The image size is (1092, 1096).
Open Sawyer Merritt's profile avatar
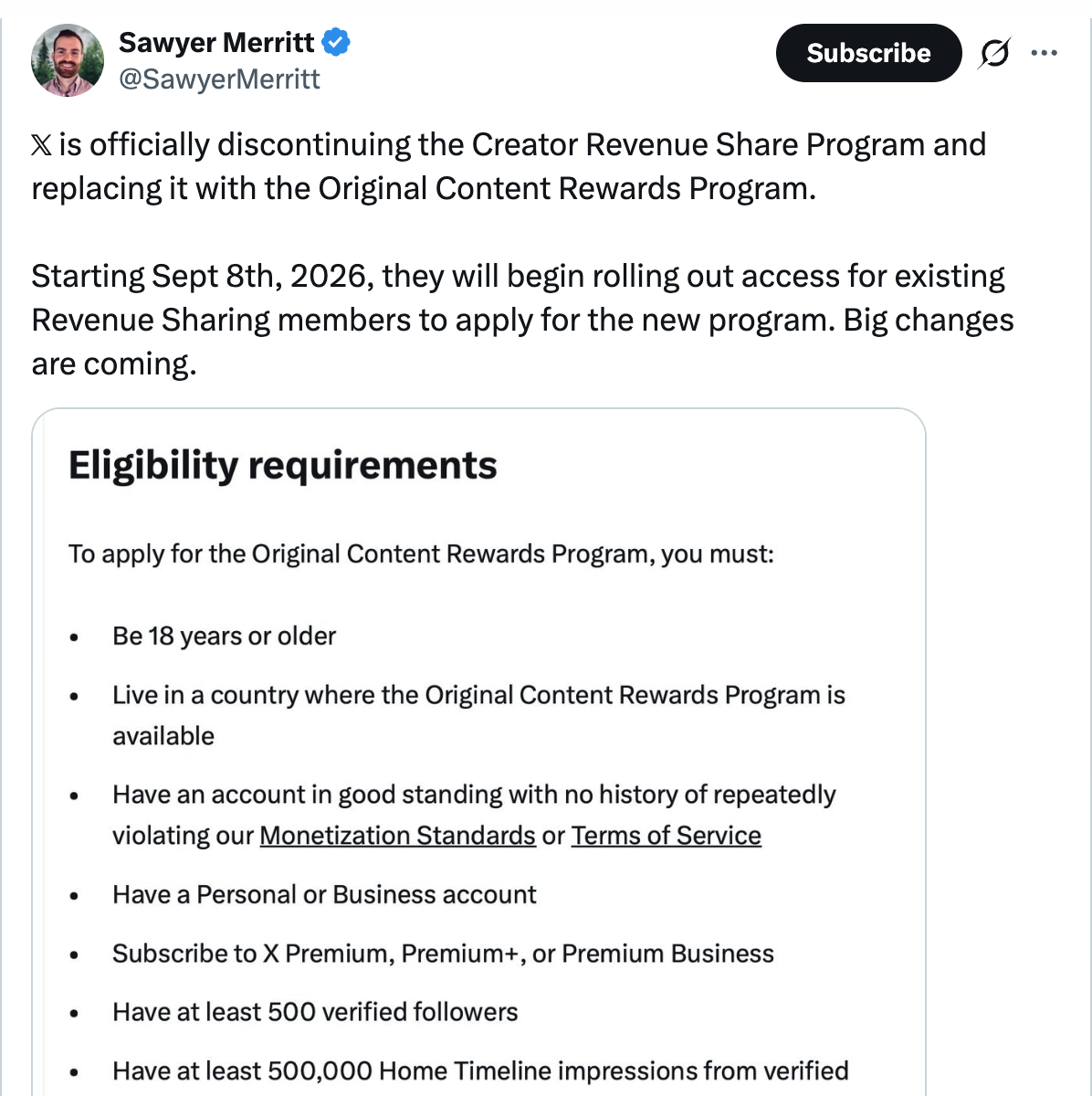pyautogui.click(x=67, y=60)
